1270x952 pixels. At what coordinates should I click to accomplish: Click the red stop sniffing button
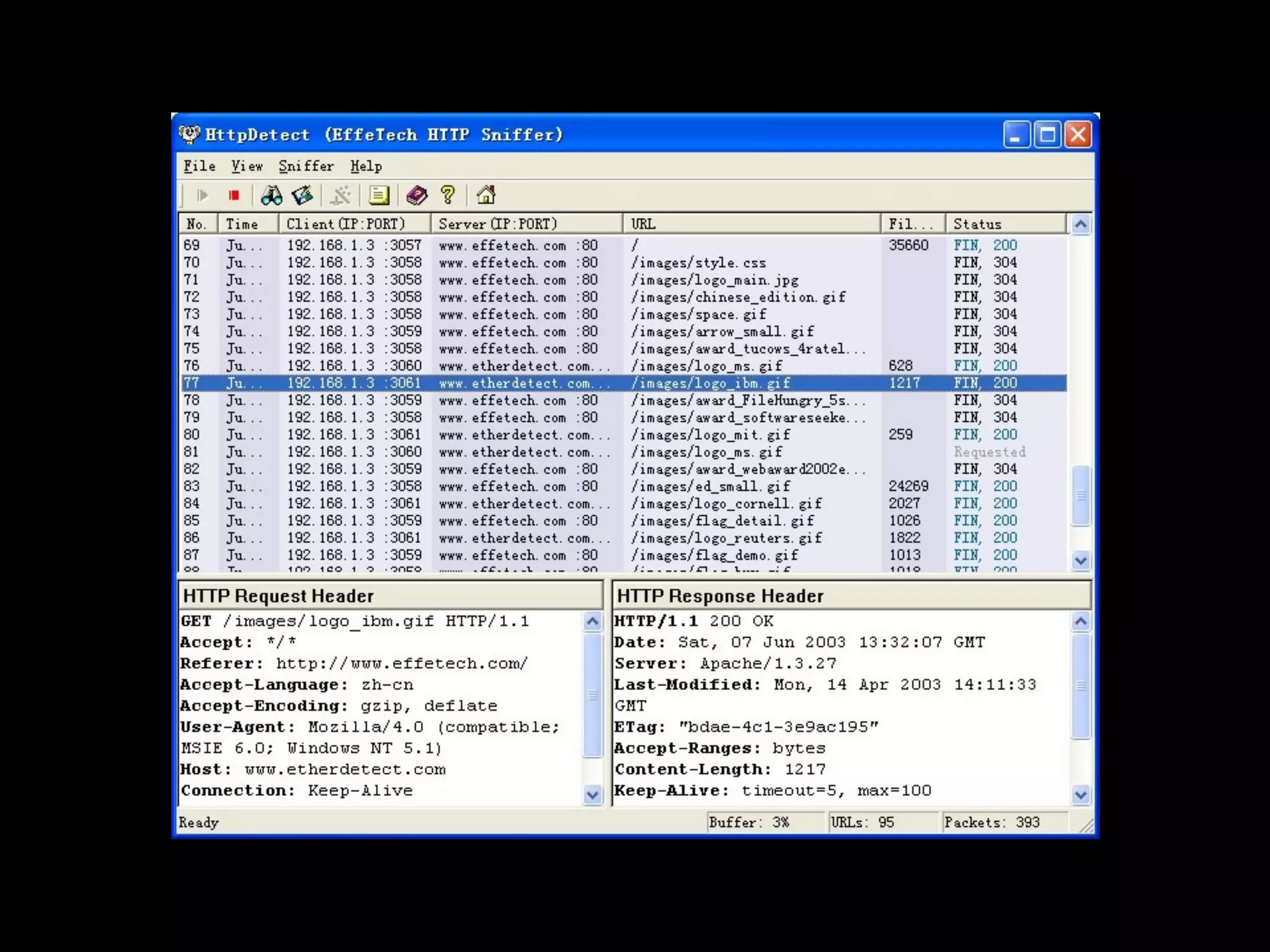coord(234,196)
